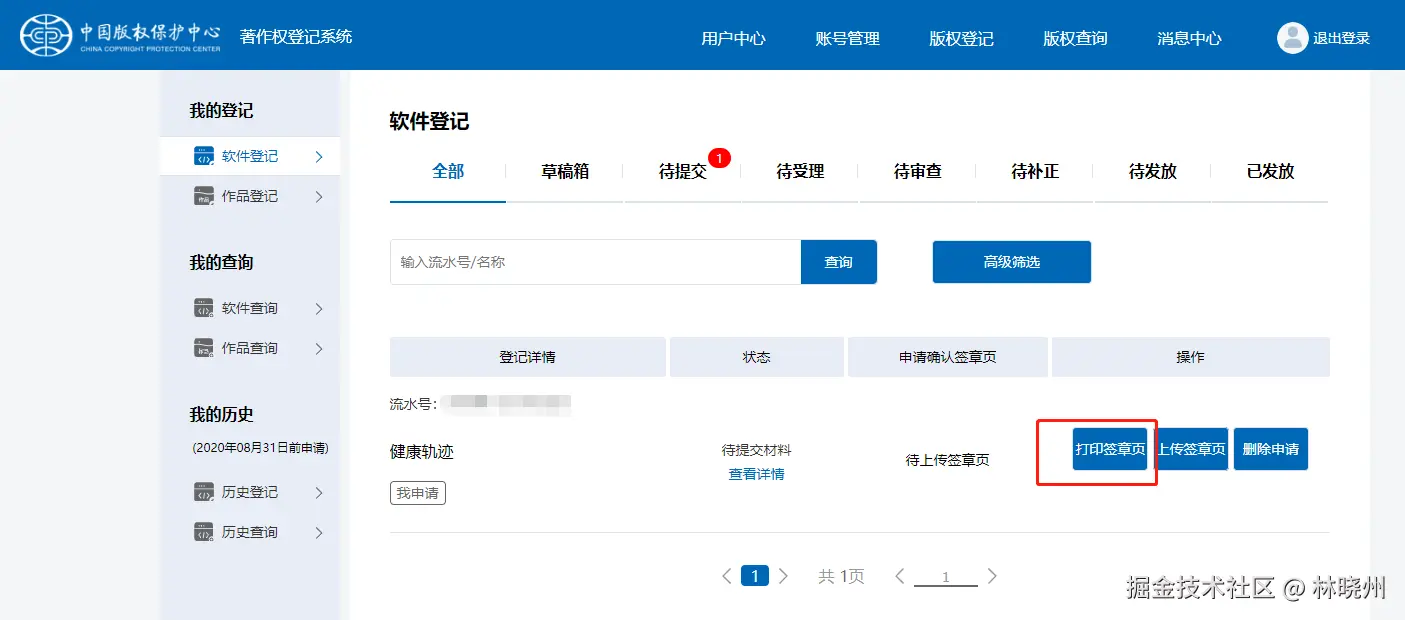Viewport: 1405px width, 620px height.
Task: Click the icon beside sidebar 作品查询
Action: pos(203,349)
